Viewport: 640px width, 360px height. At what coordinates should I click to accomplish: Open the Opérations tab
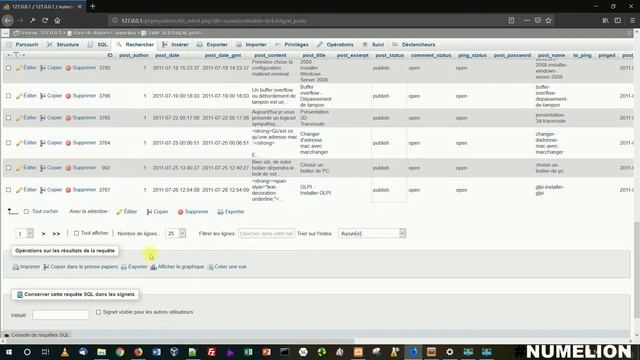point(335,44)
